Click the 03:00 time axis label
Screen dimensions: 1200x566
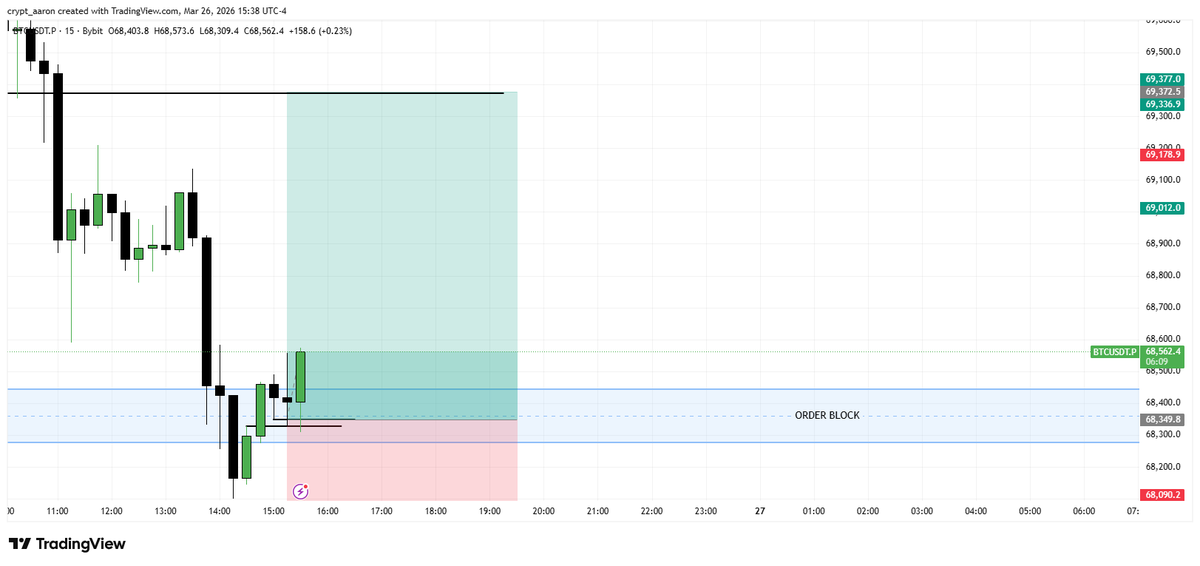click(x=921, y=511)
